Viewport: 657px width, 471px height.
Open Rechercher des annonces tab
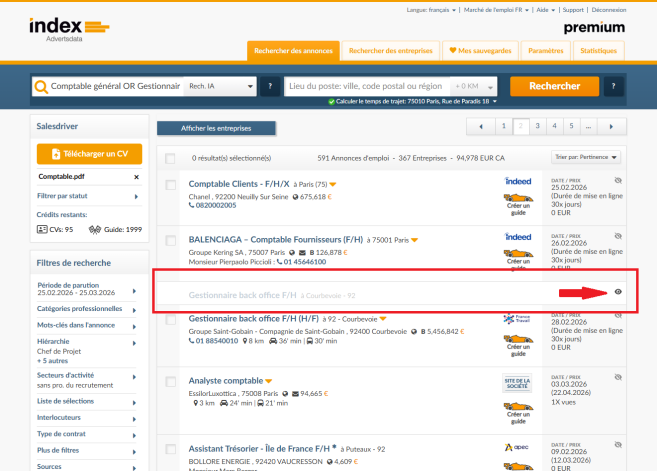293,51
